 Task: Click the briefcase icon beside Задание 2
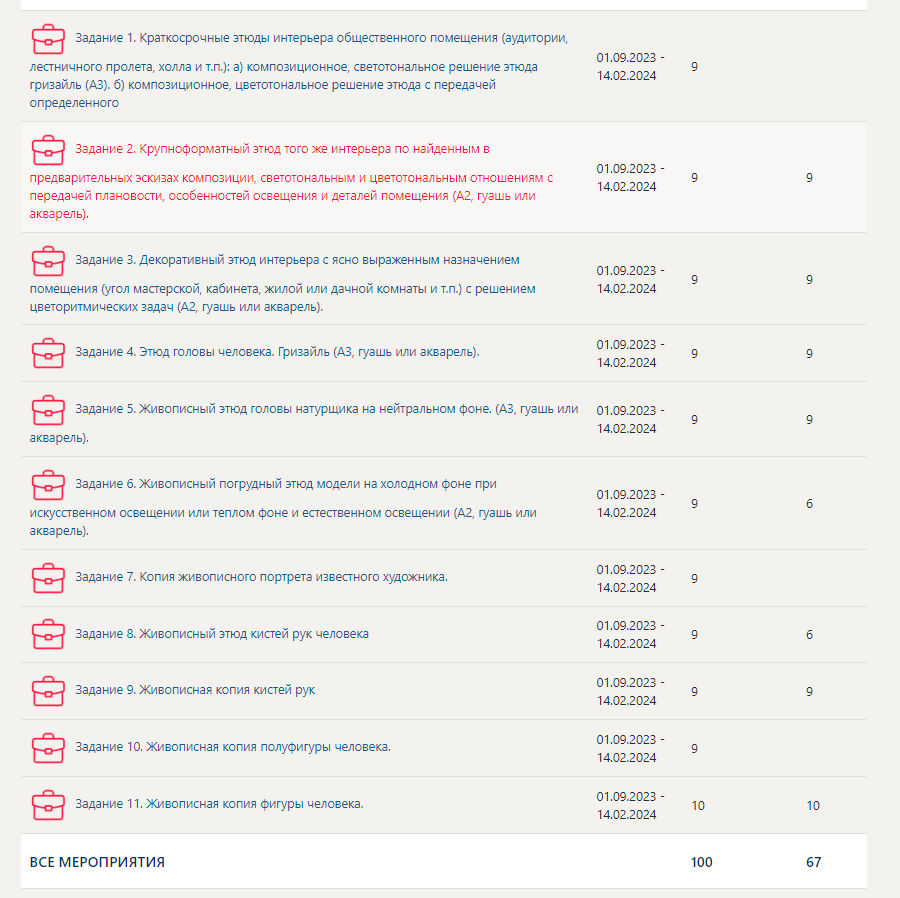(48, 150)
